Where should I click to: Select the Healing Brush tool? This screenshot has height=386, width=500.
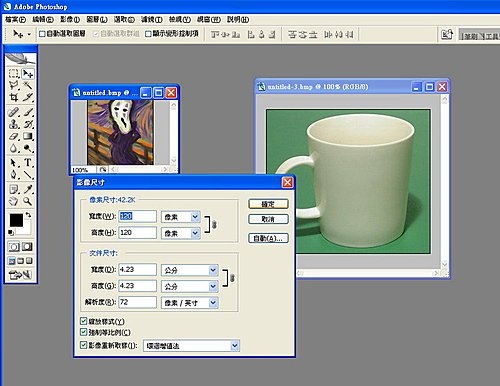click(x=14, y=112)
